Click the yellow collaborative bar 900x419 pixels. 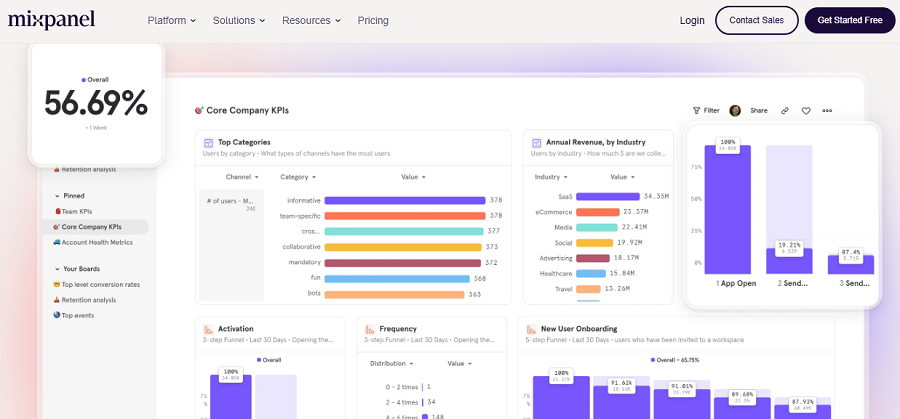(403, 247)
